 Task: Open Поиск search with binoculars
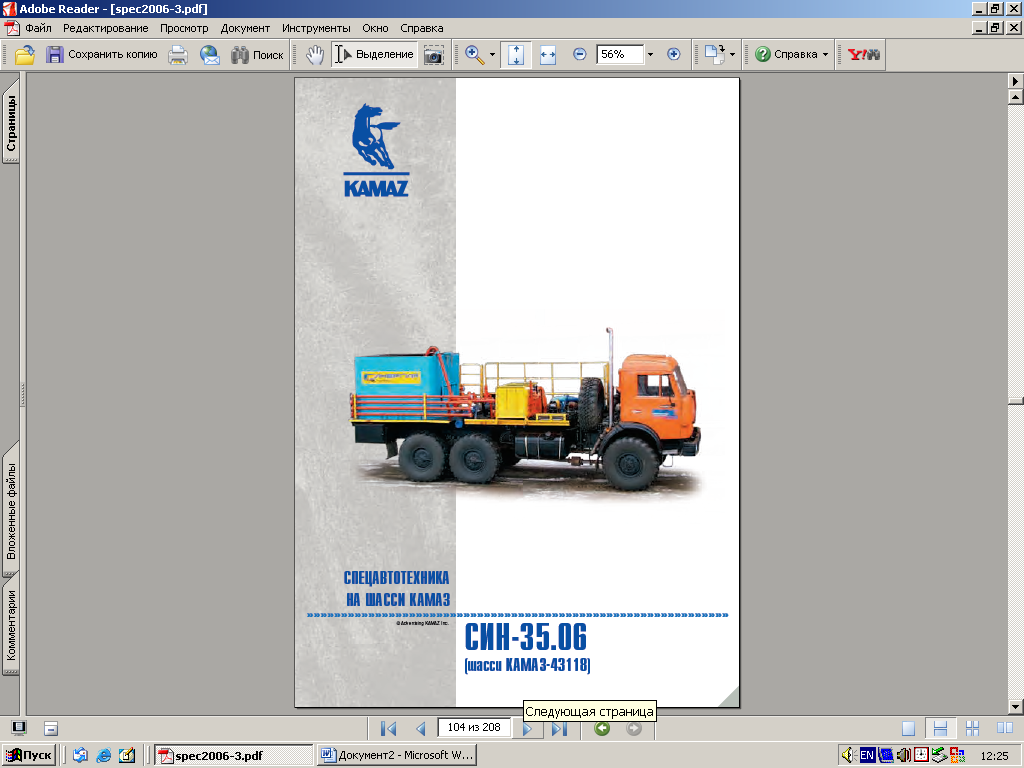click(257, 55)
